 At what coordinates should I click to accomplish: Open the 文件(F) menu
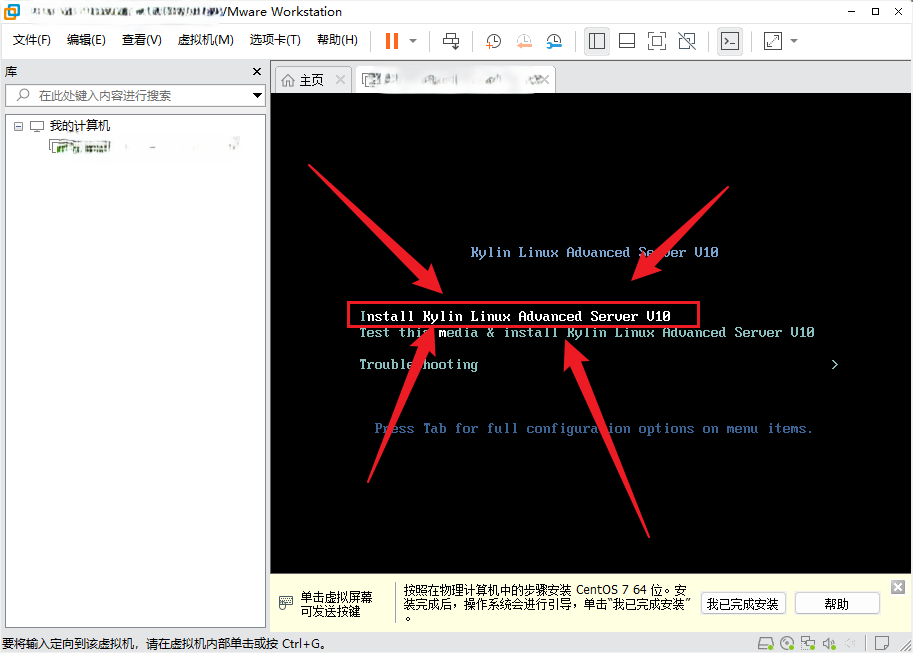coord(31,40)
